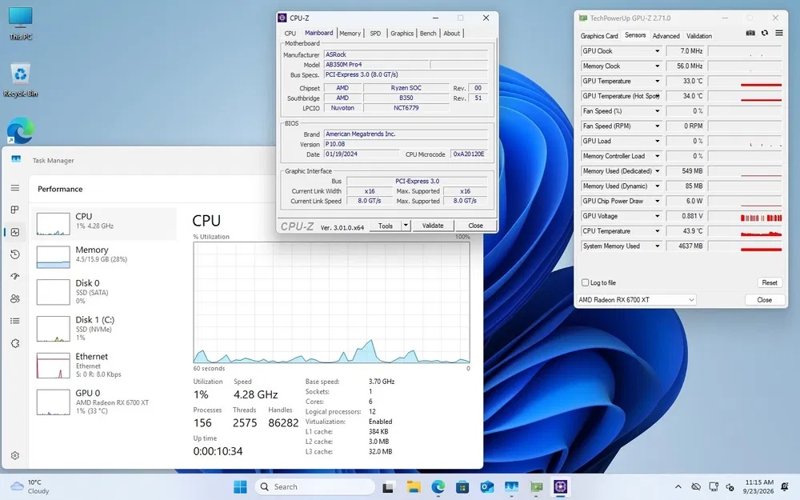The width and height of the screenshot is (800, 500).
Task: Expand System Memory Used sensor dropdown
Action: tap(657, 246)
